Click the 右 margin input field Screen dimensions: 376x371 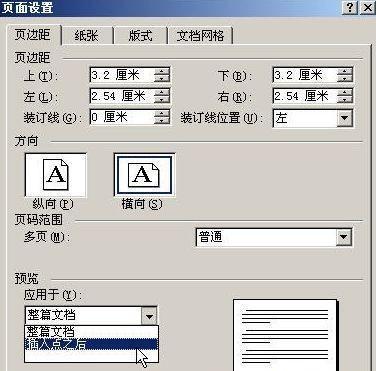pyautogui.click(x=305, y=96)
